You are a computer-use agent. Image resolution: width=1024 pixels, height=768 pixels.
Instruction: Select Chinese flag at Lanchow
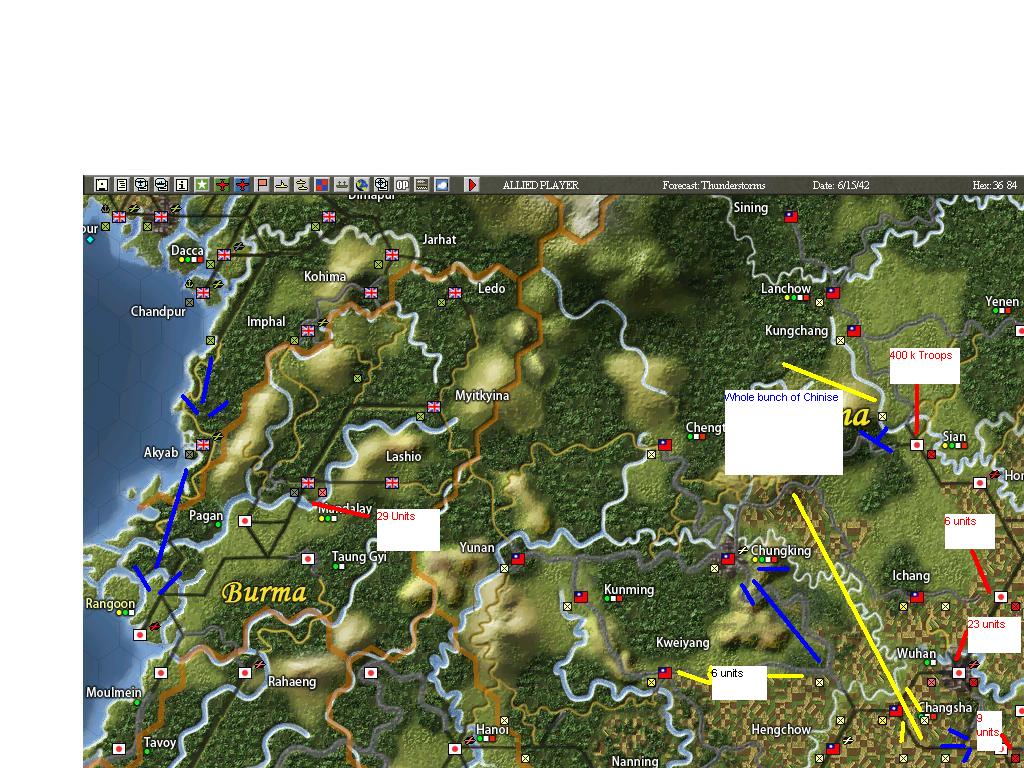click(833, 293)
